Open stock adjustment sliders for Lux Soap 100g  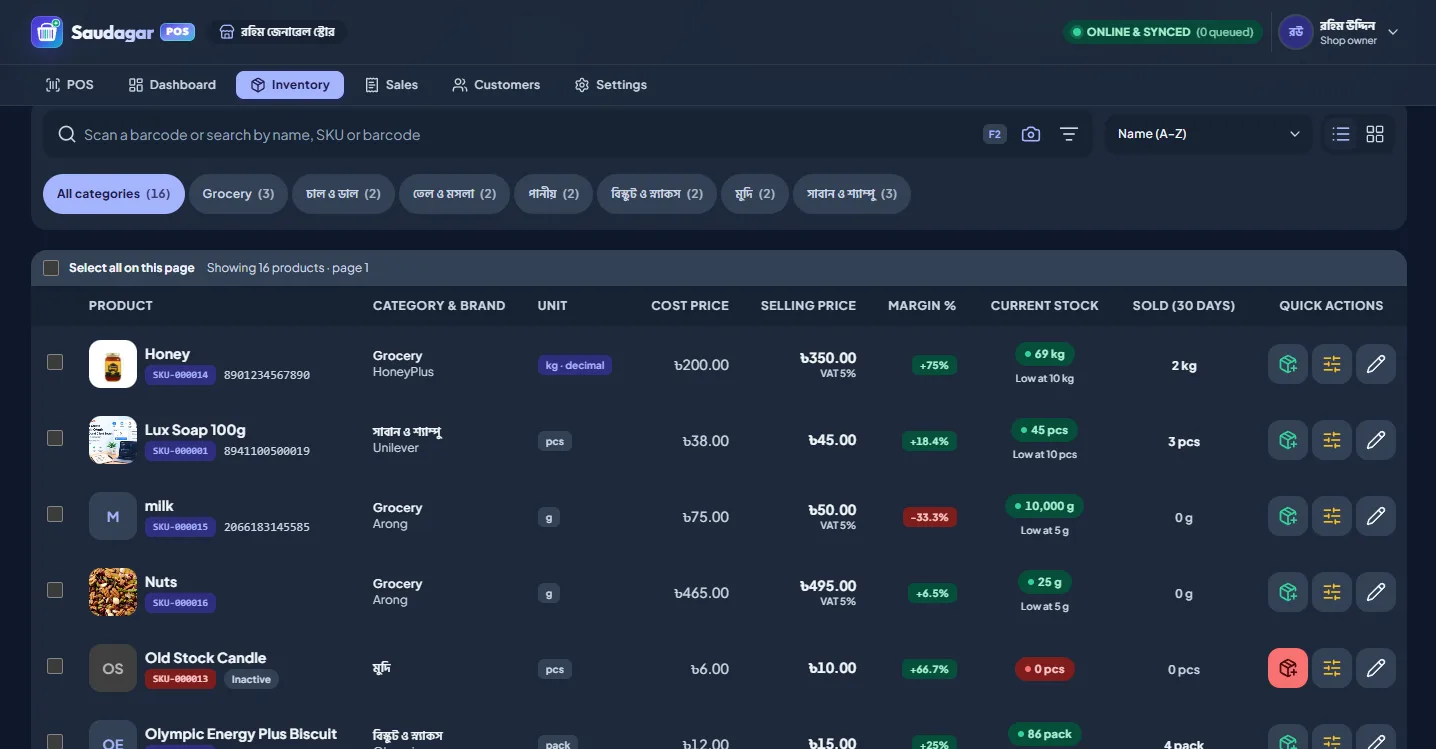pyautogui.click(x=1332, y=440)
